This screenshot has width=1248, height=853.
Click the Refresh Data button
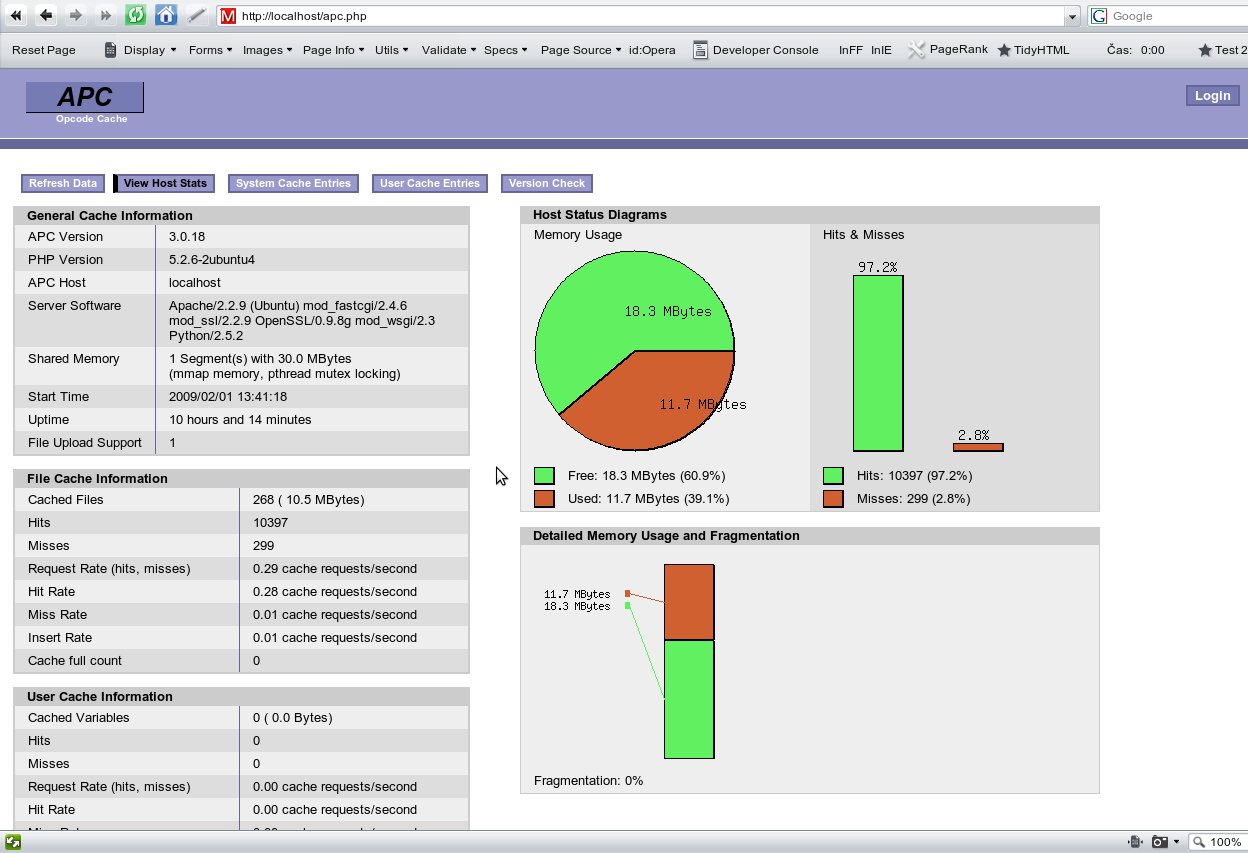tap(63, 183)
